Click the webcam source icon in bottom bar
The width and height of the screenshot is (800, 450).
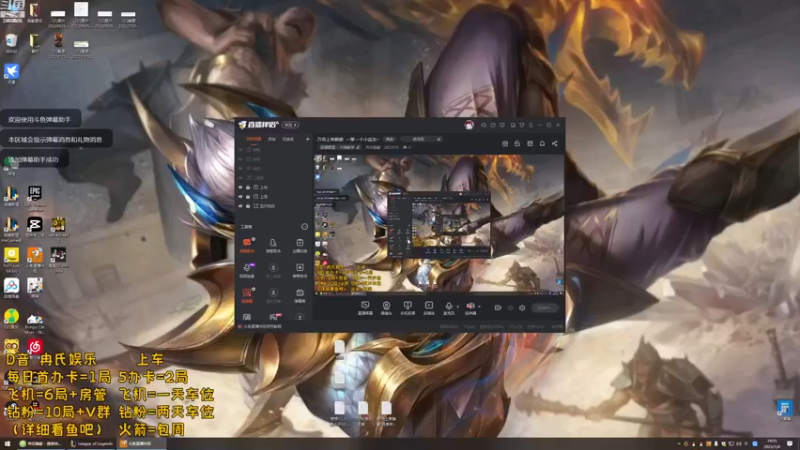pos(386,307)
